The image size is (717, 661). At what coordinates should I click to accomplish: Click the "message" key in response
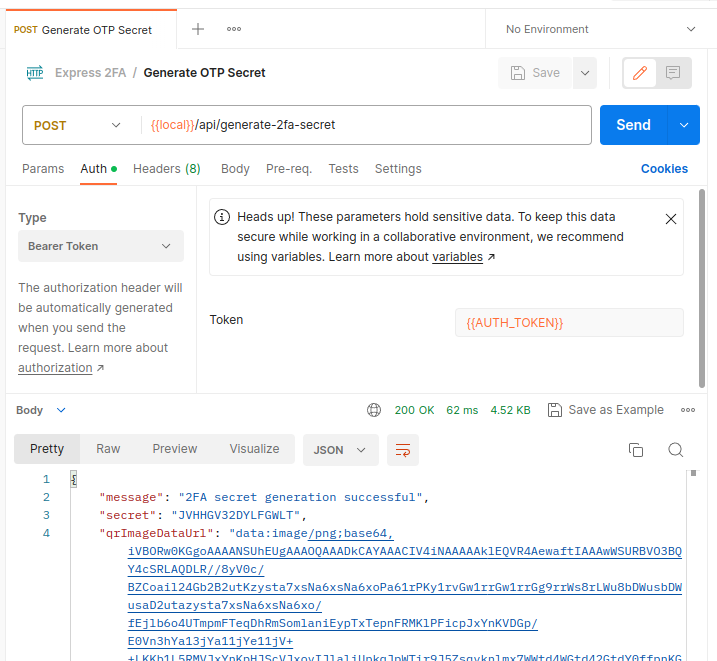click(131, 497)
